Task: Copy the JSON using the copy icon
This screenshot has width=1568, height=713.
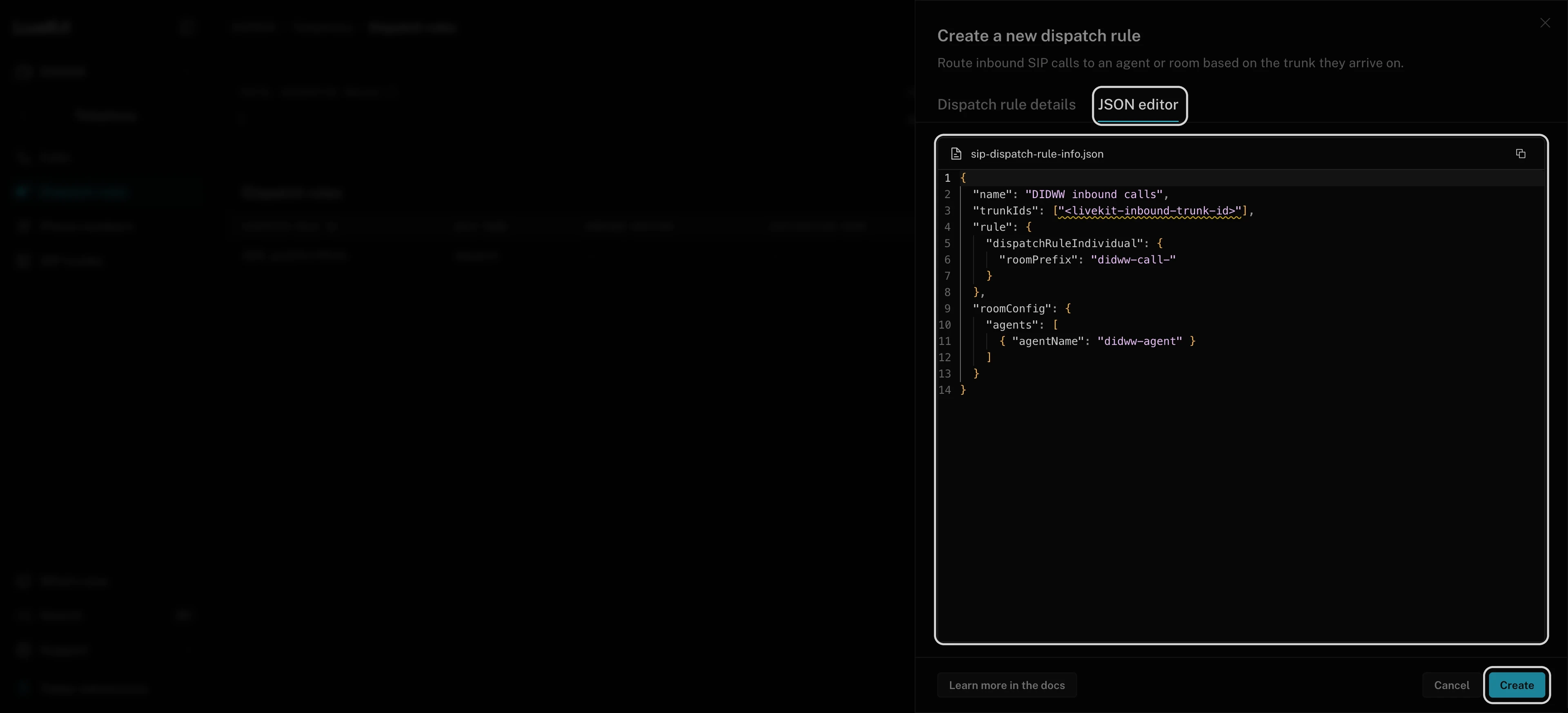Action: pos(1520,154)
